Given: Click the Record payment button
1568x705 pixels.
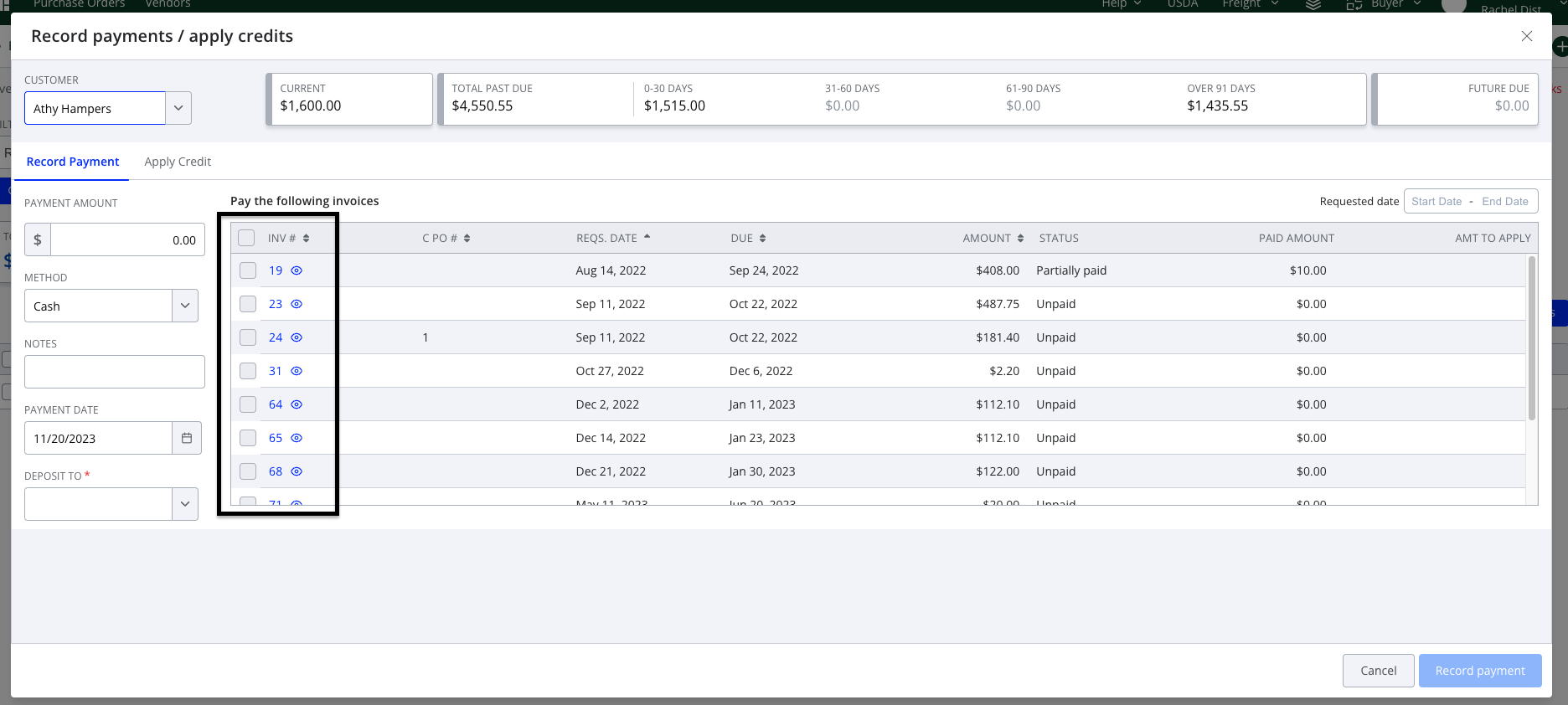Looking at the screenshot, I should (x=1480, y=671).
